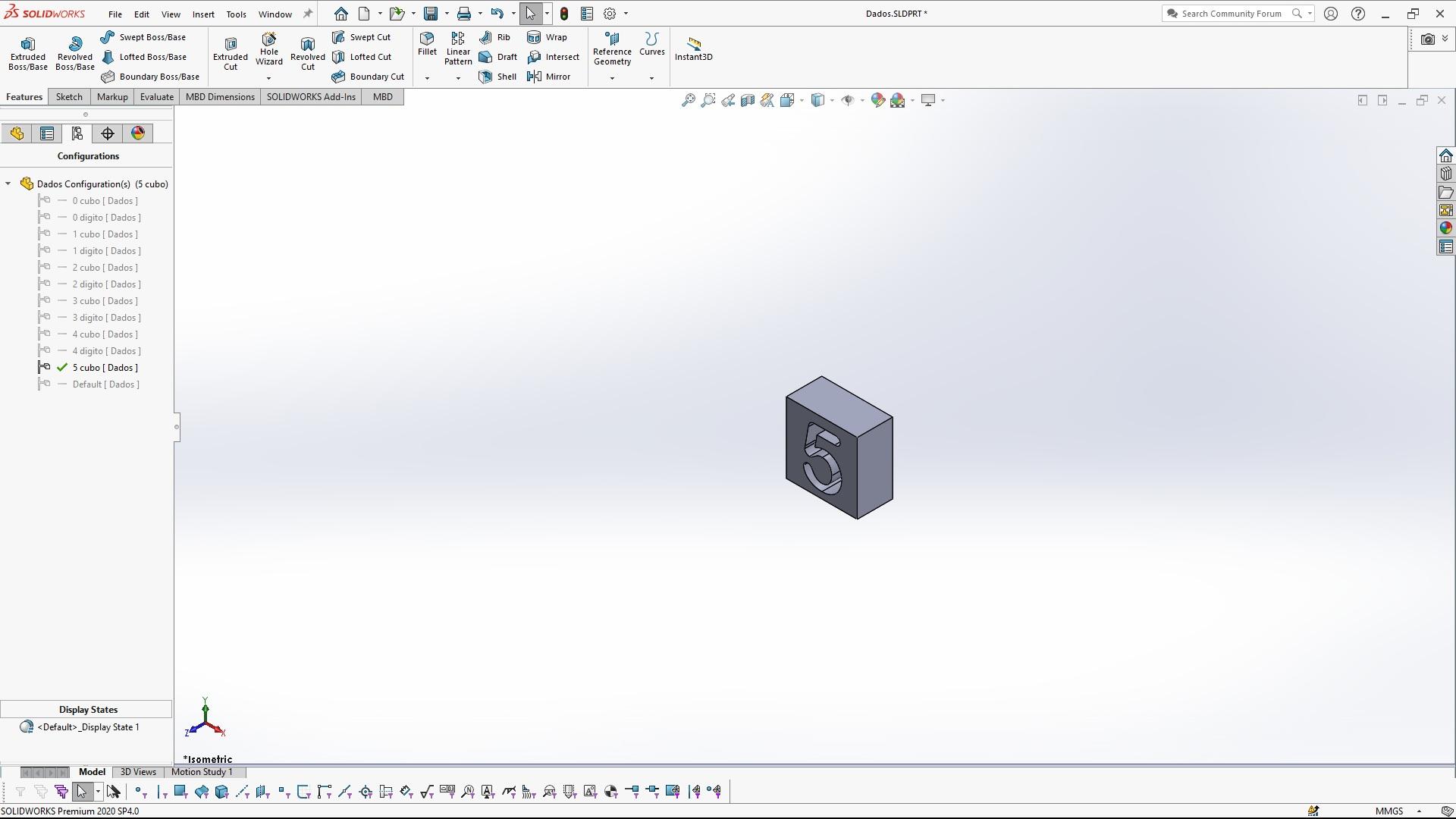This screenshot has width=1456, height=819.
Task: Expand the Curves dropdown arrow
Action: [x=651, y=78]
